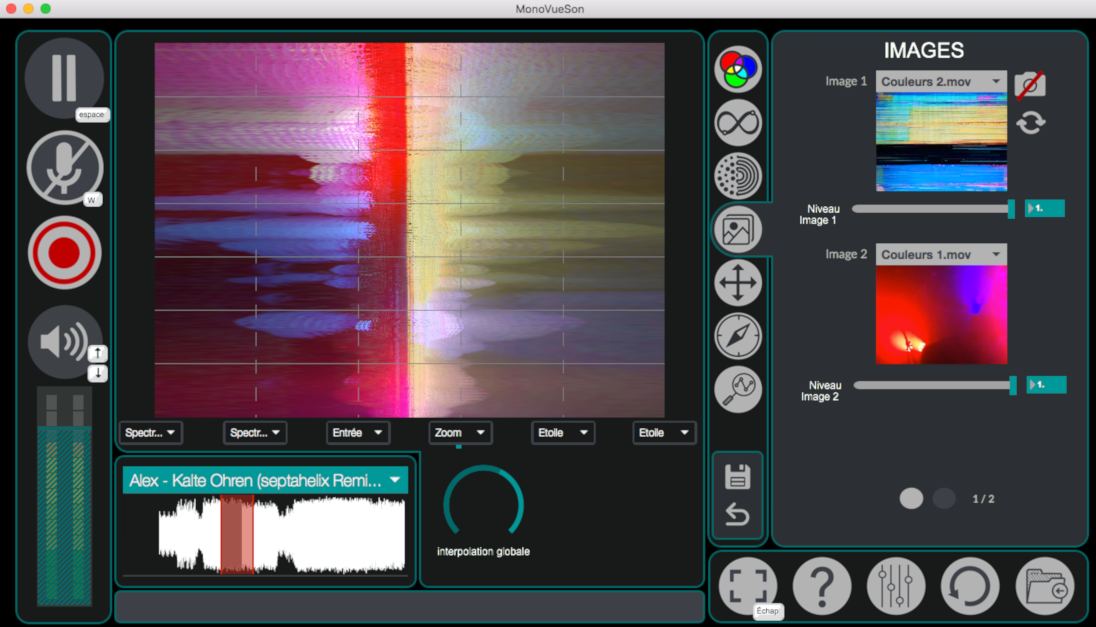Click the compass navigation icon
The height and width of the screenshot is (627, 1096).
pyautogui.click(x=738, y=336)
